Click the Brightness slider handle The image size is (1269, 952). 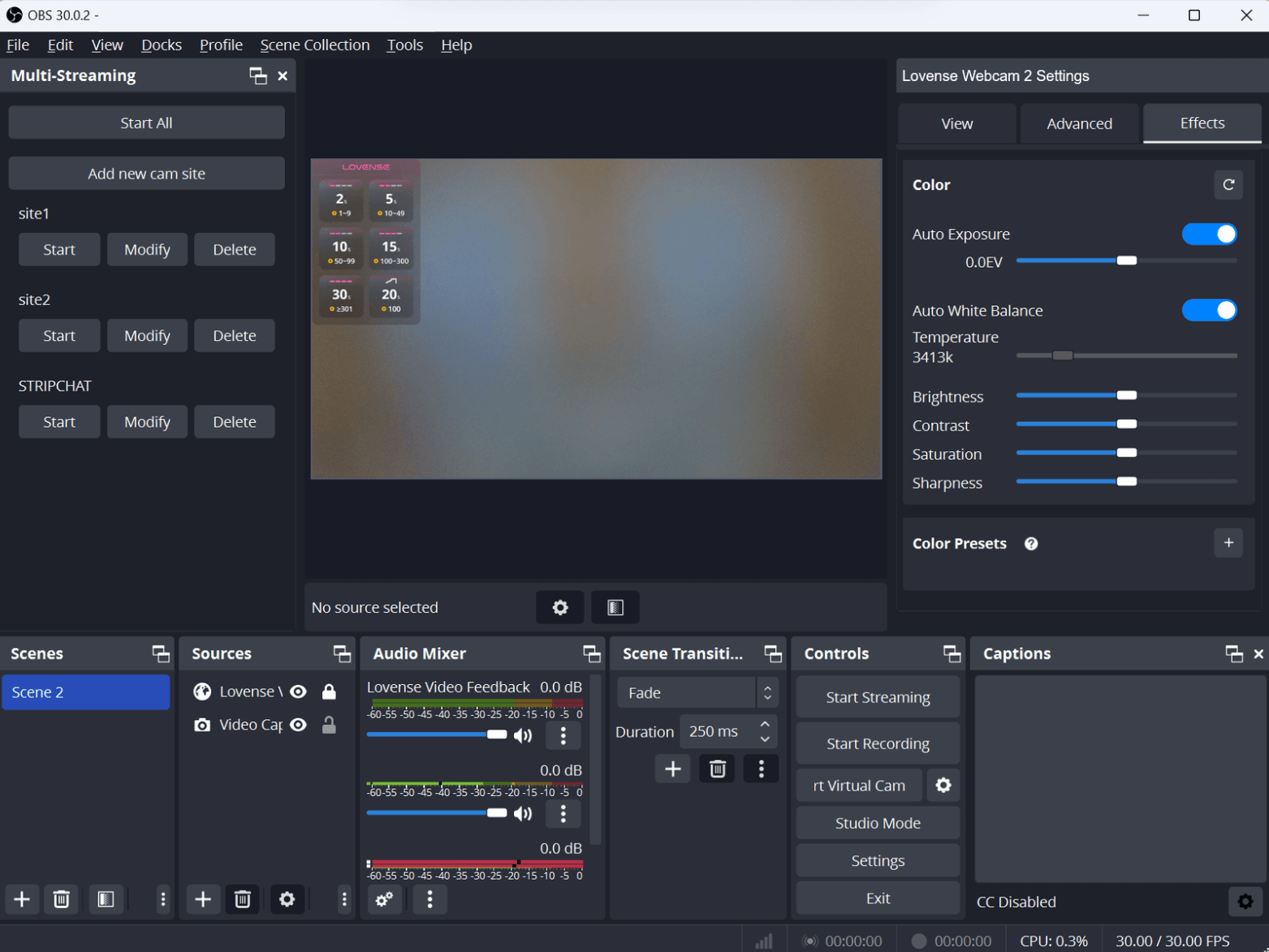click(x=1126, y=396)
